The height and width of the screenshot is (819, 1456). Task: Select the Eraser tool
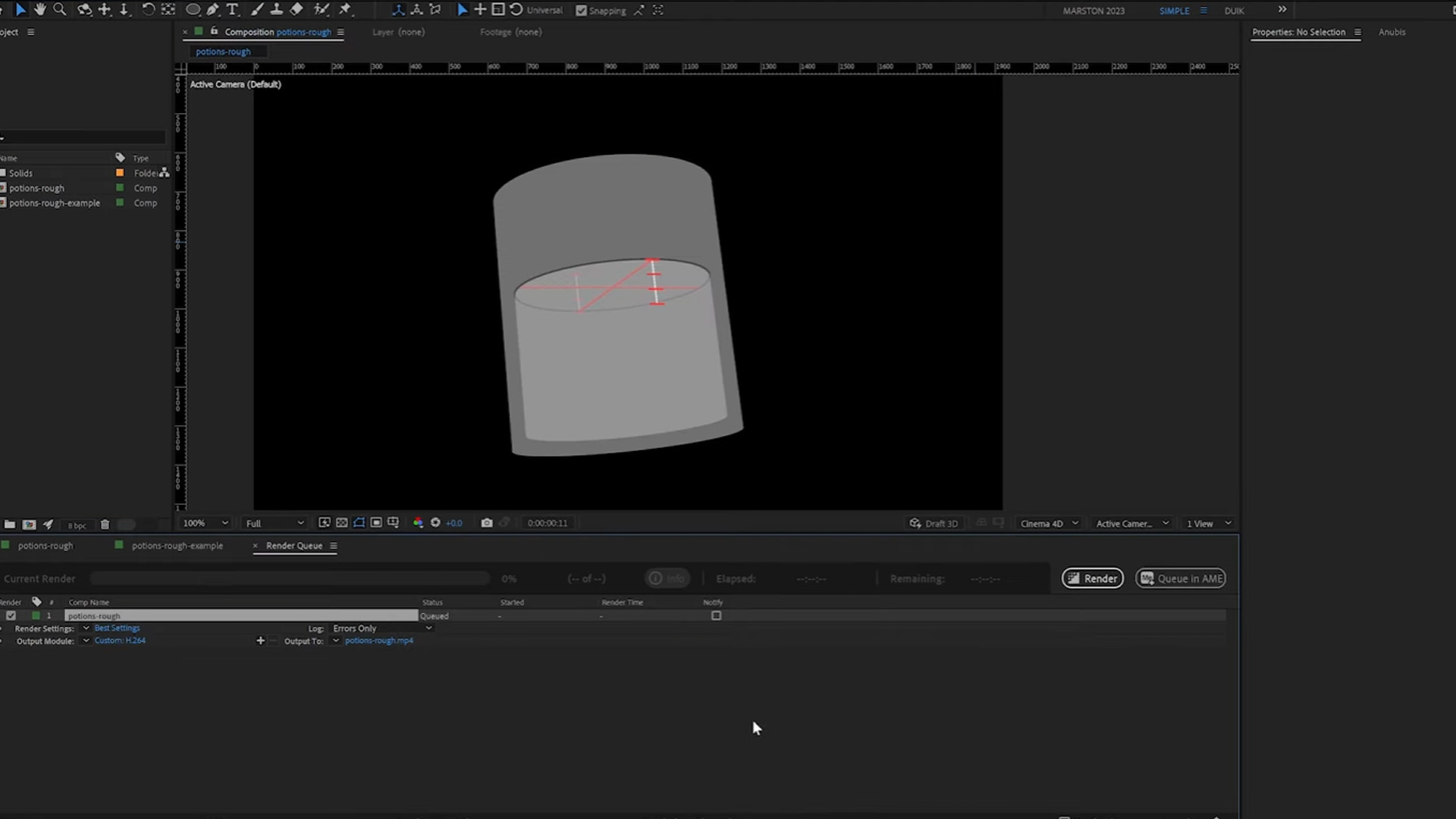click(x=297, y=10)
